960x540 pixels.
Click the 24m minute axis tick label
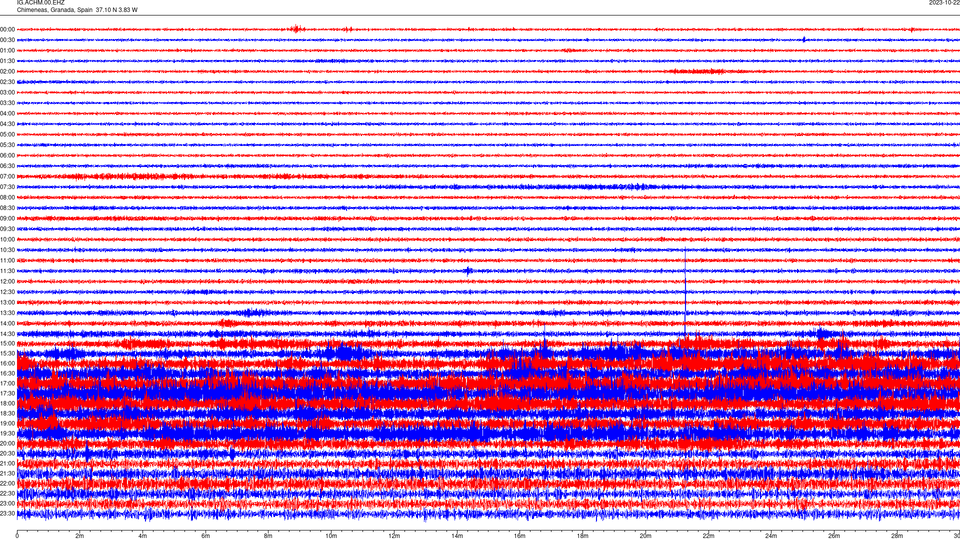[771, 536]
